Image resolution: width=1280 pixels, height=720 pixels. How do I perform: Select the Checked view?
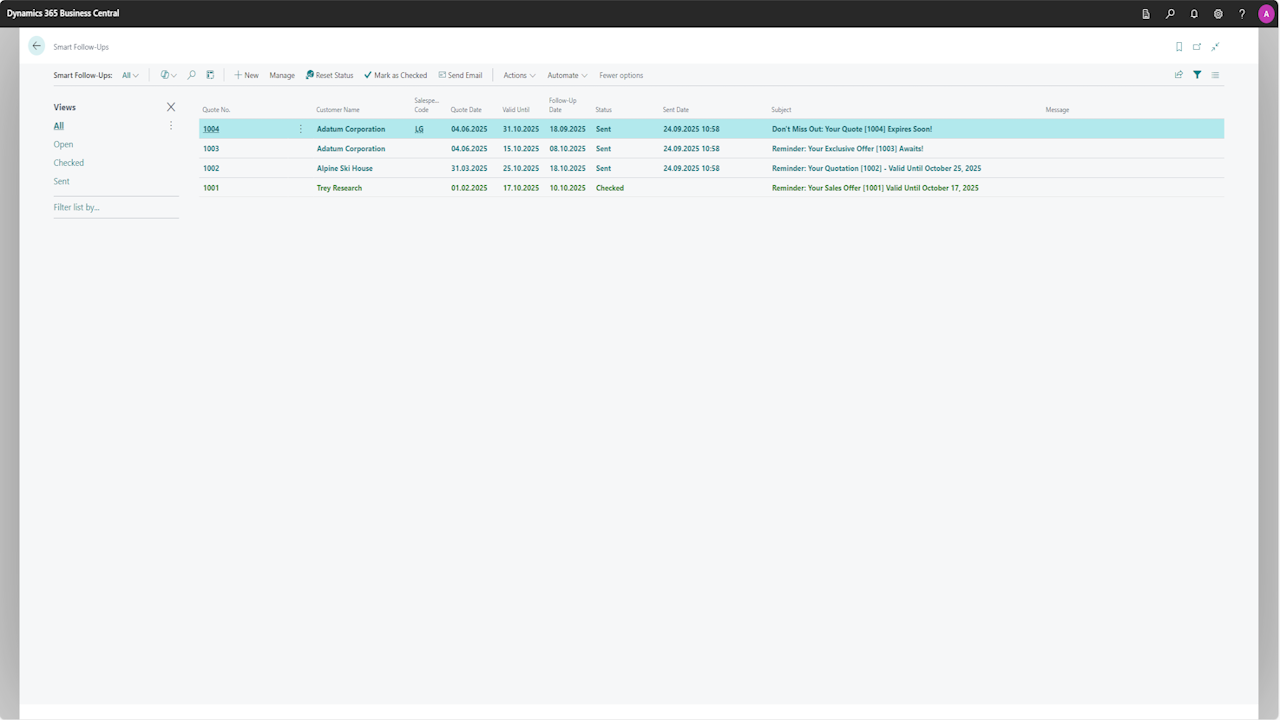coord(69,163)
